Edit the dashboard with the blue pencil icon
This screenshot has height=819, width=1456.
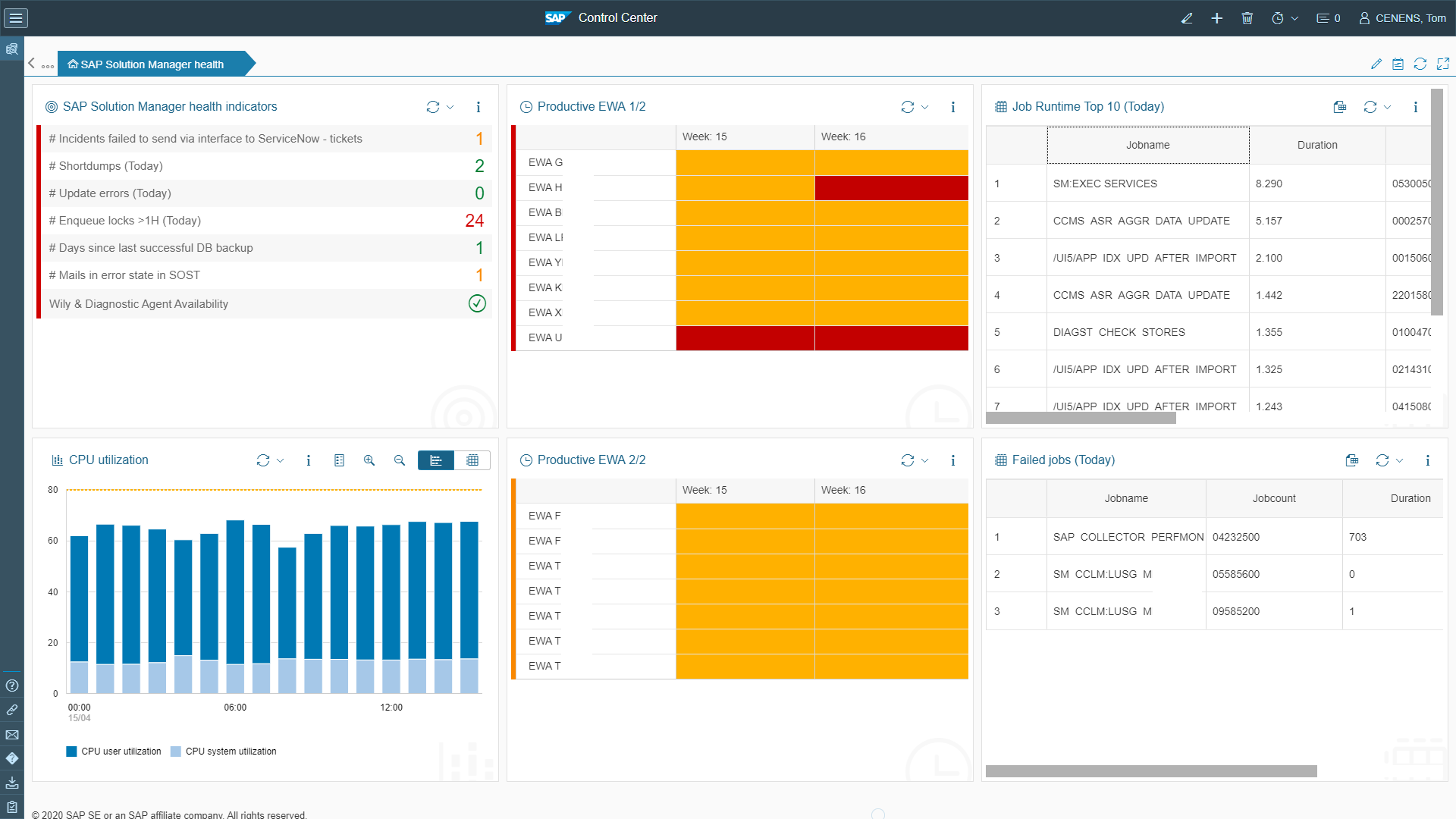coord(1376,64)
